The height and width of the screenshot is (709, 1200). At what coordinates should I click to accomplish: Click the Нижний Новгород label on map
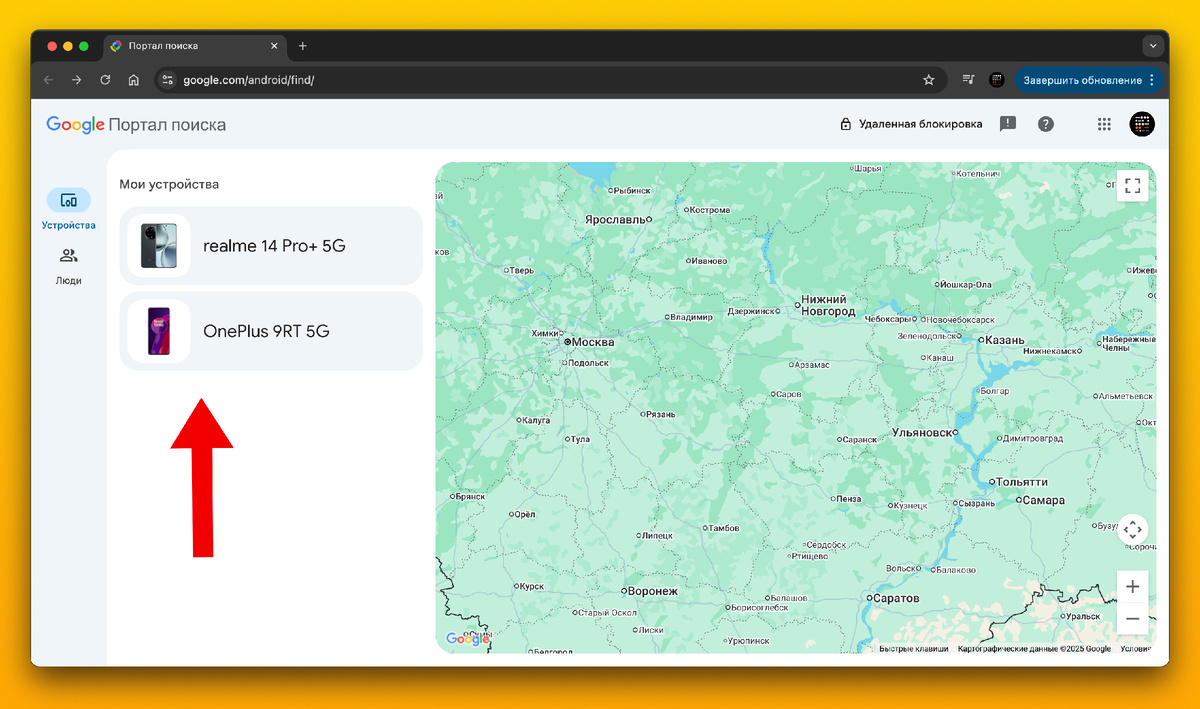click(x=829, y=306)
